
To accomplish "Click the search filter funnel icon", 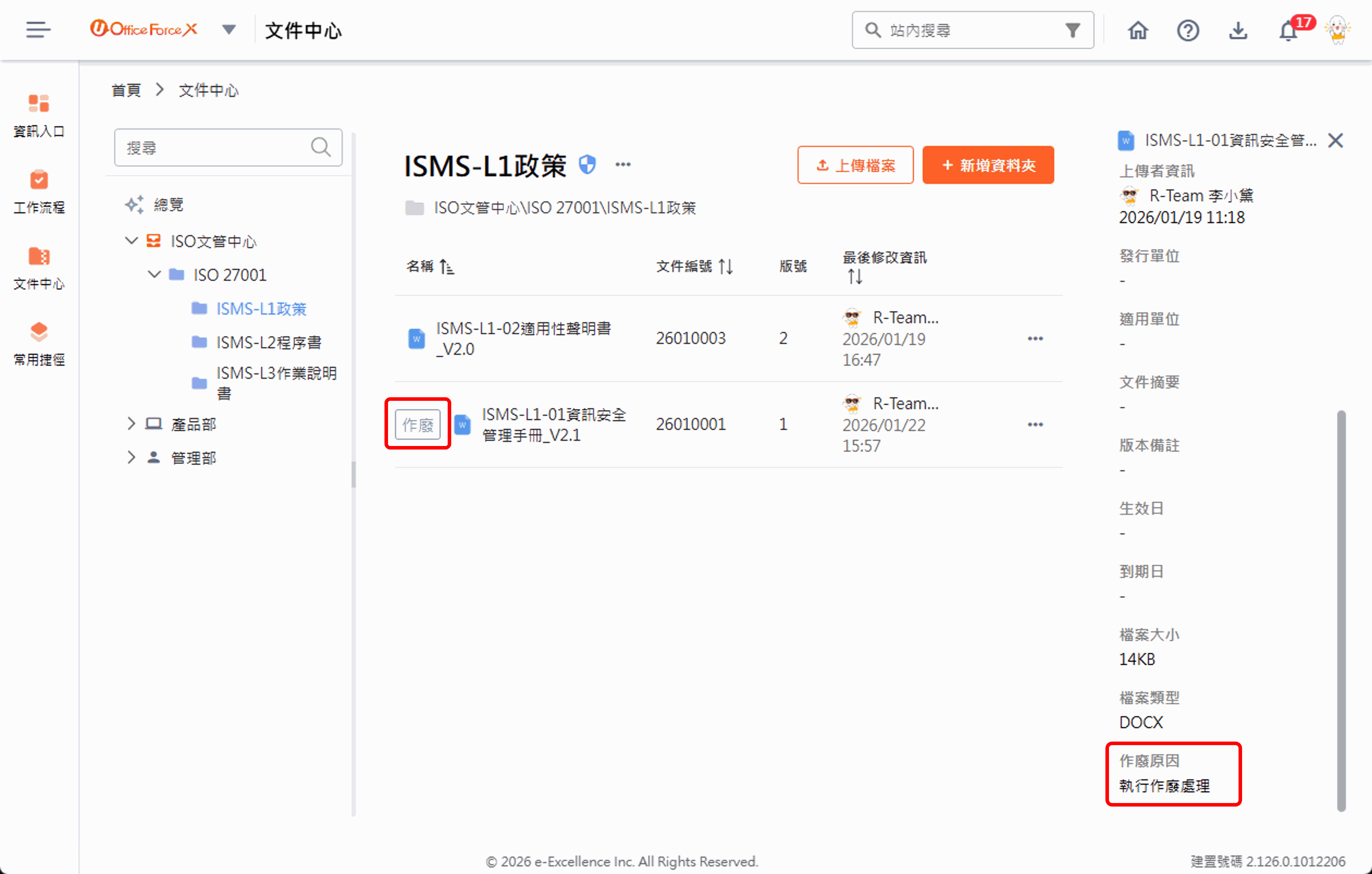I will click(x=1073, y=30).
